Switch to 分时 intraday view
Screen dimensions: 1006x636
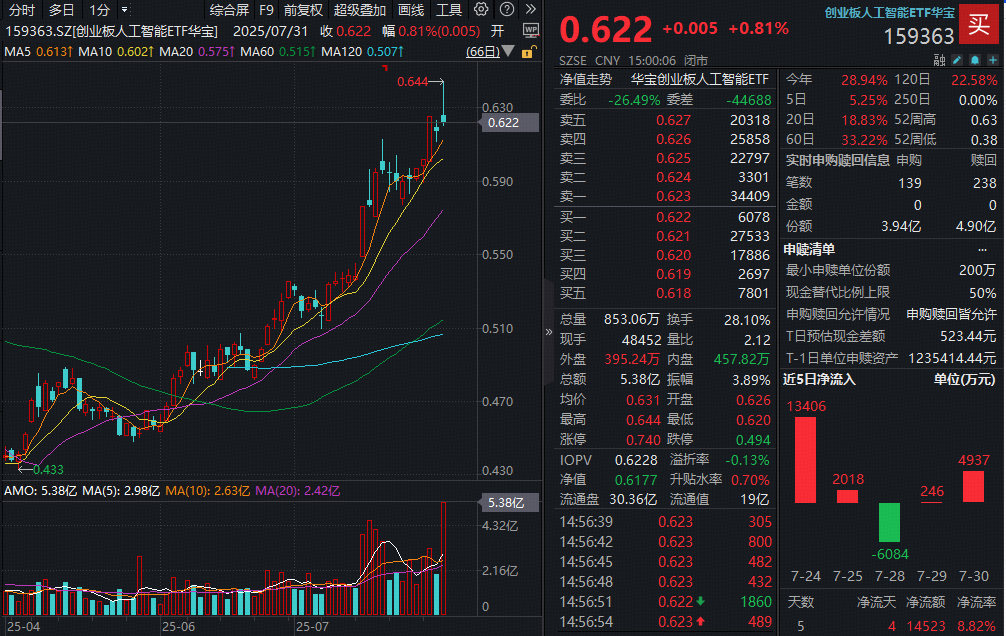pyautogui.click(x=21, y=10)
